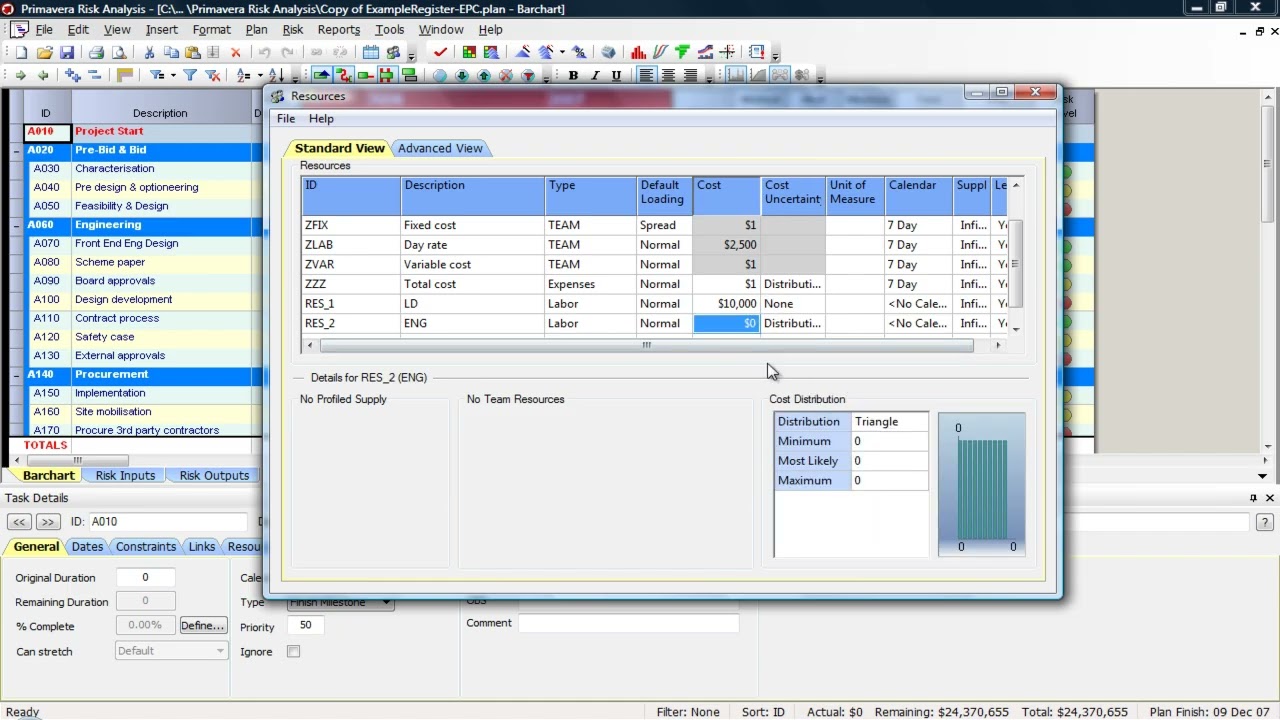Image resolution: width=1280 pixels, height=720 pixels.
Task: Click the green right arrow indent icon
Action: (x=20, y=75)
